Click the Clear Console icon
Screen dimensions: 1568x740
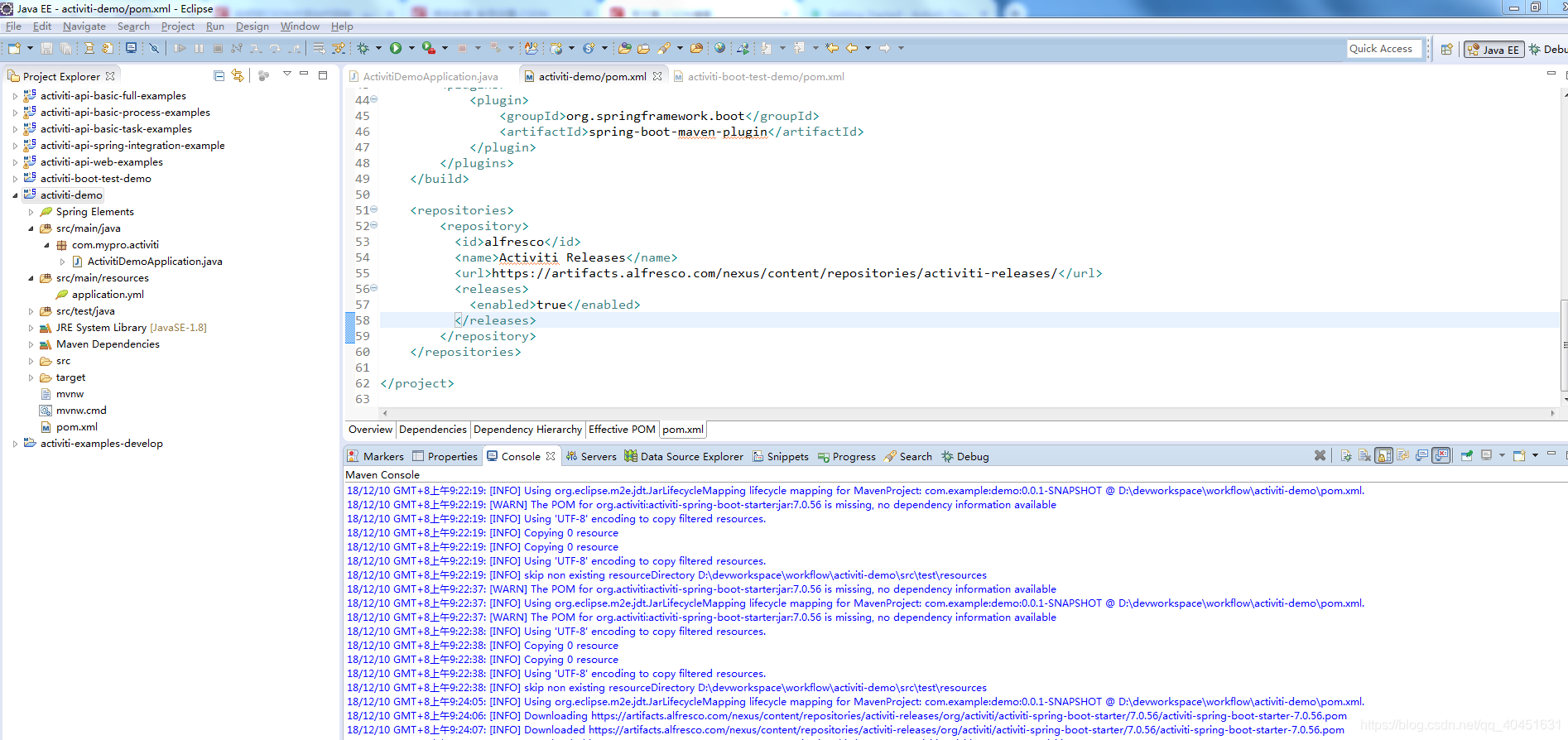click(1364, 455)
